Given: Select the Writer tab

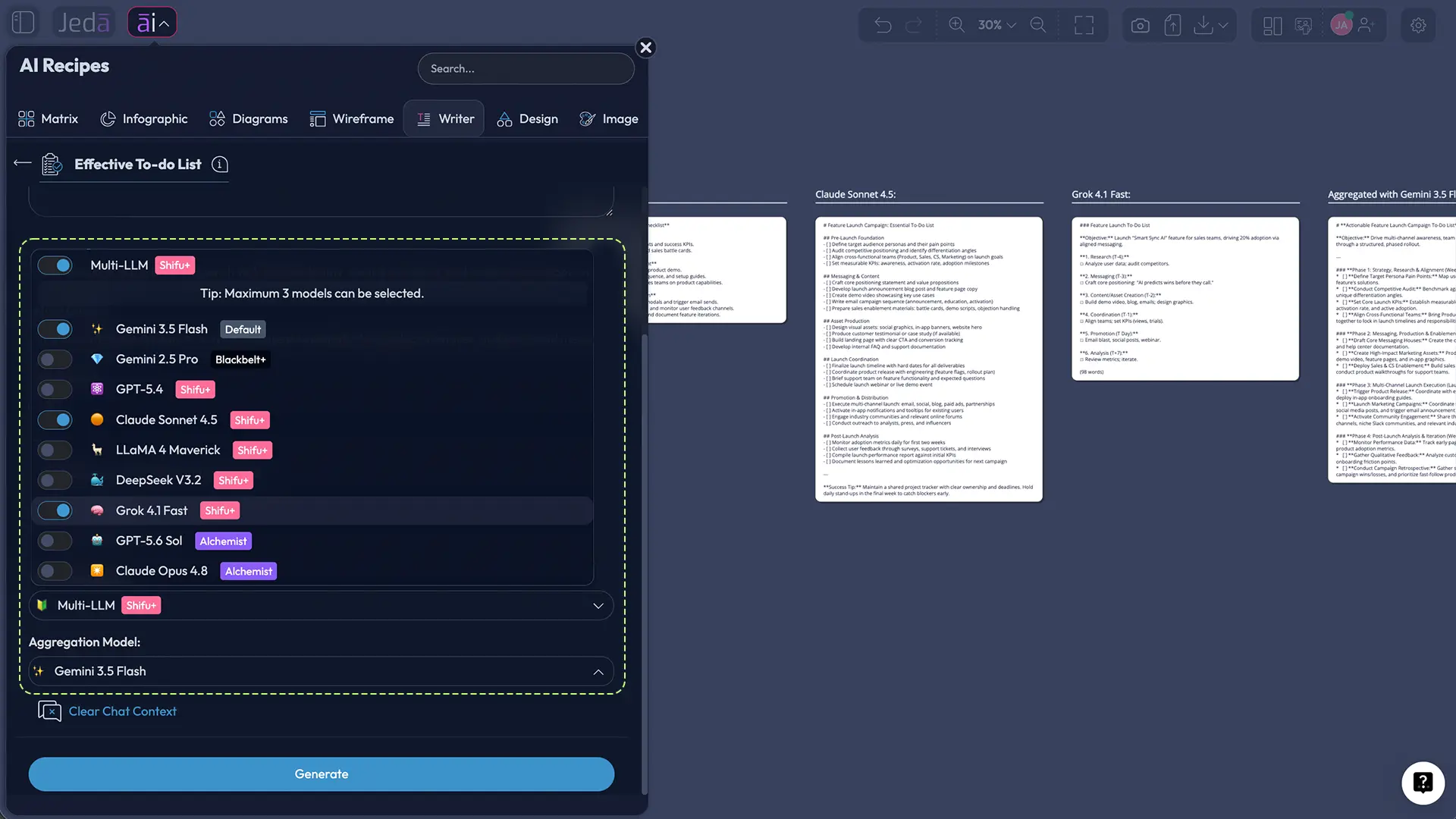Looking at the screenshot, I should click(444, 119).
